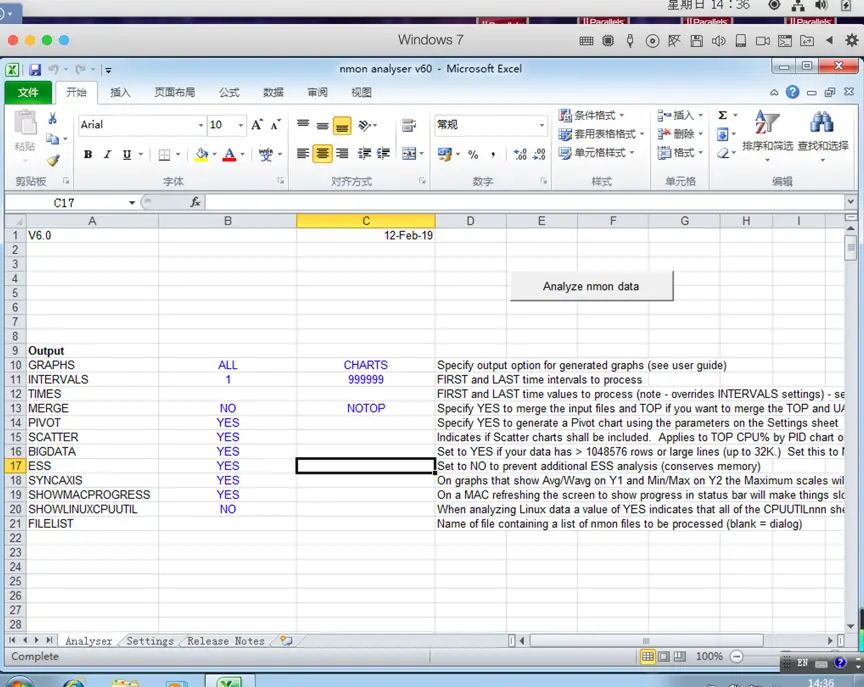
Task: Toggle top vertical alignment
Action: [x=303, y=125]
